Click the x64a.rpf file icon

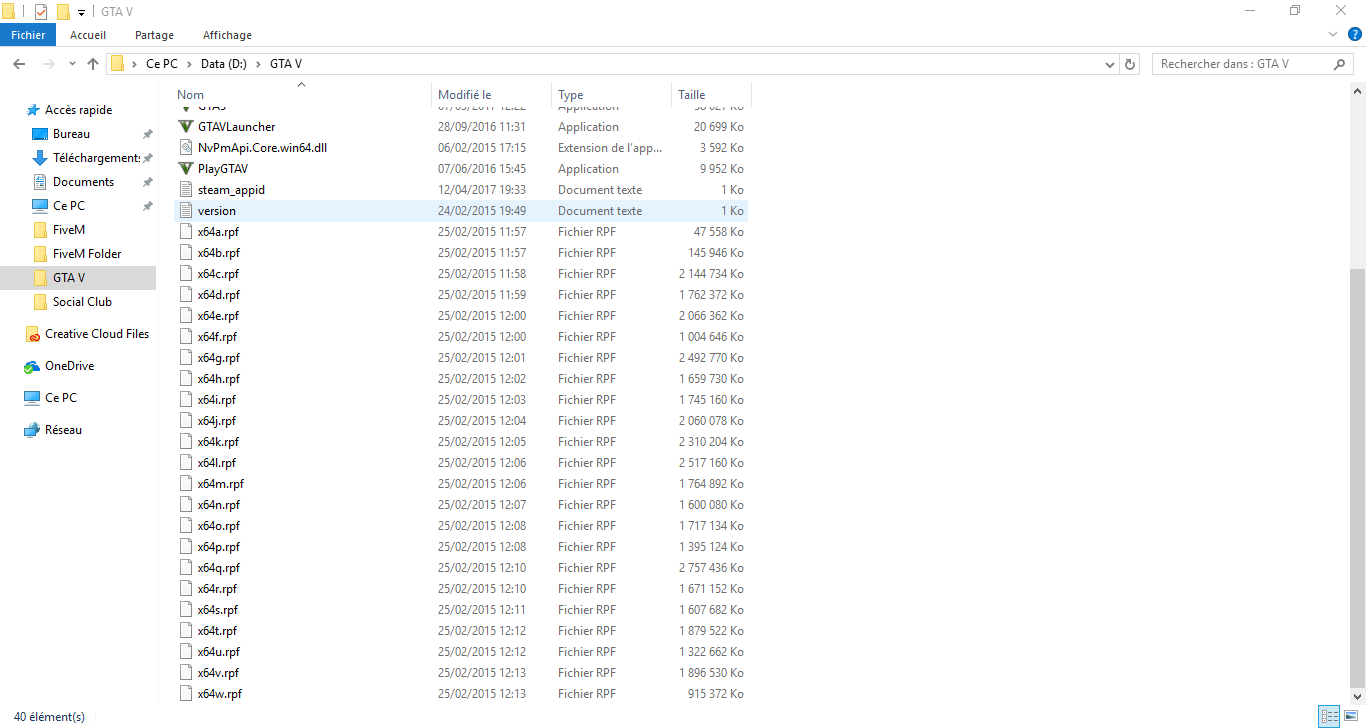[x=186, y=232]
